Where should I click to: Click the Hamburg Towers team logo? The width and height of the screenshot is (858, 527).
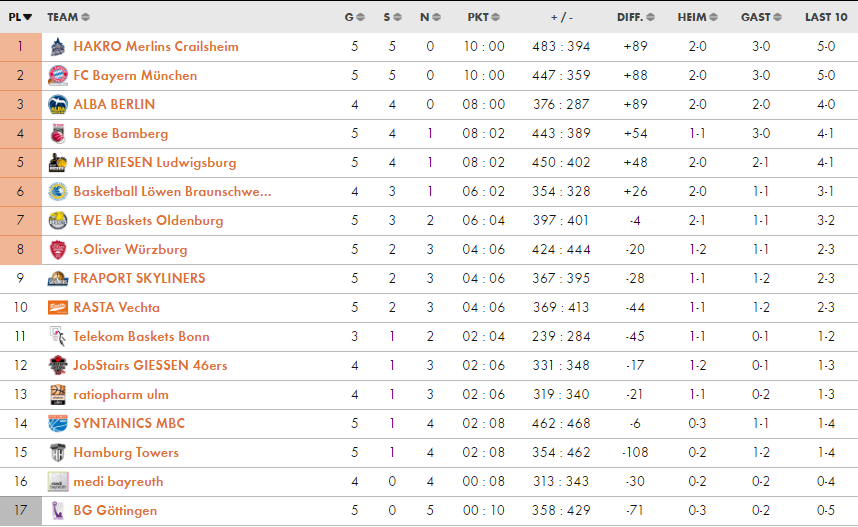pos(57,452)
